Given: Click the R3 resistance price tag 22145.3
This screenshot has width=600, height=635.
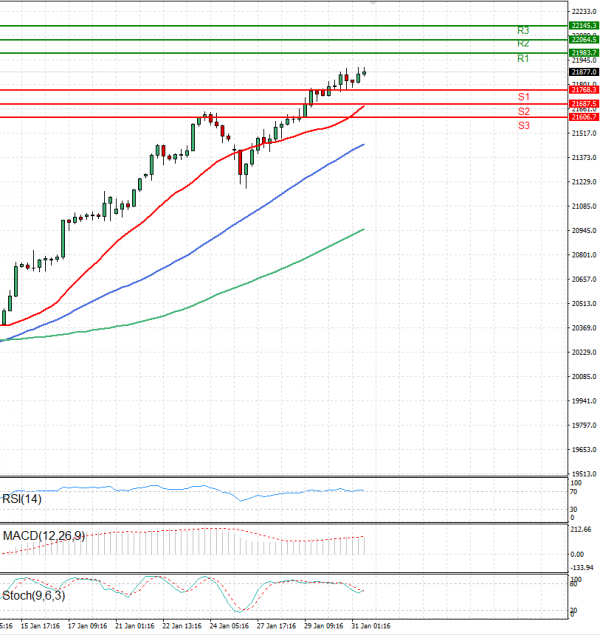Looking at the screenshot, I should (x=584, y=26).
